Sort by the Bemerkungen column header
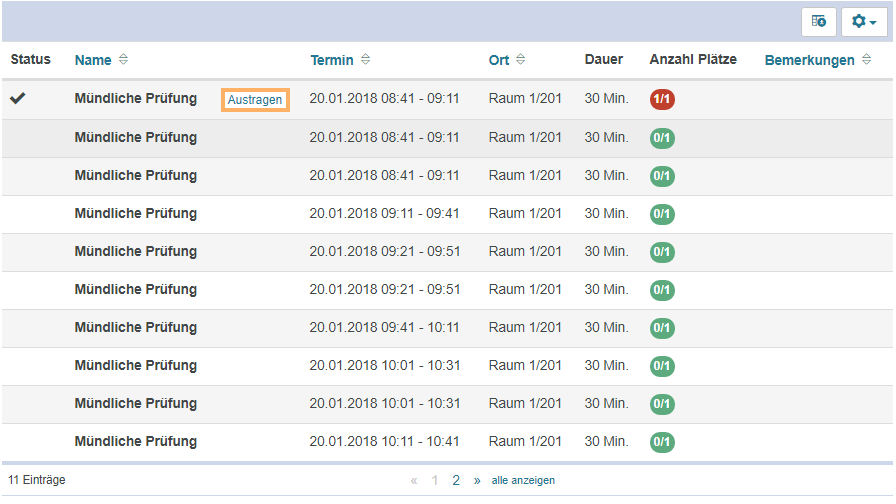Image resolution: width=896 pixels, height=504 pixels. click(809, 60)
